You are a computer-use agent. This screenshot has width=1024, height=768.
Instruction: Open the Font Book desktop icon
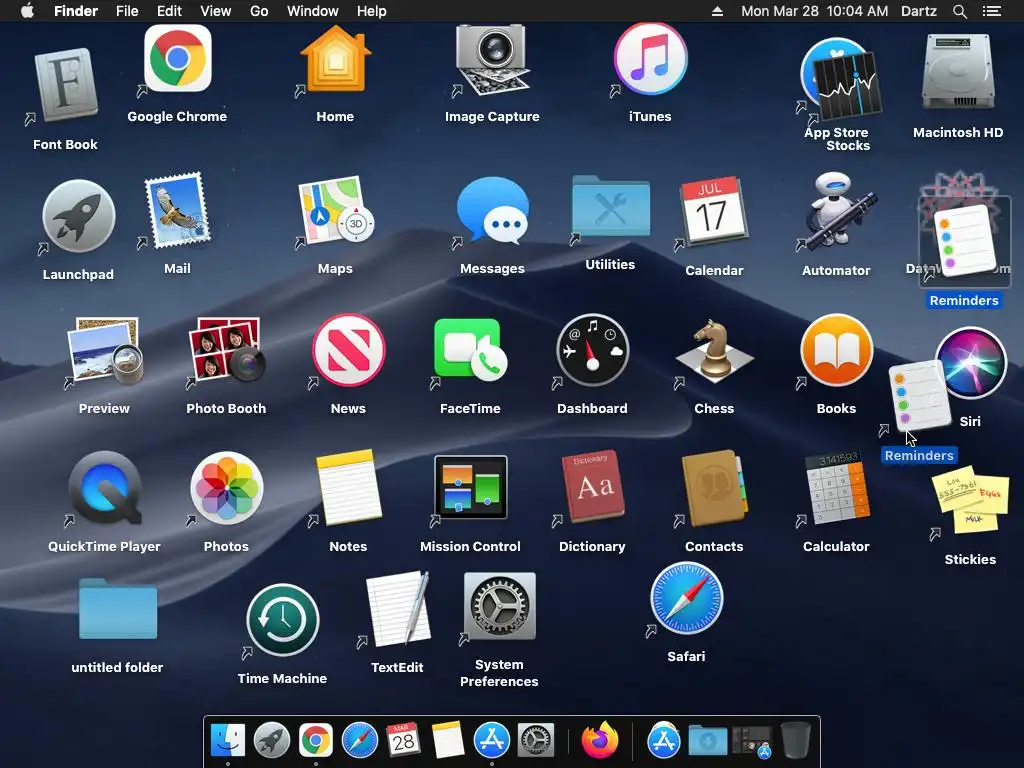click(x=66, y=86)
